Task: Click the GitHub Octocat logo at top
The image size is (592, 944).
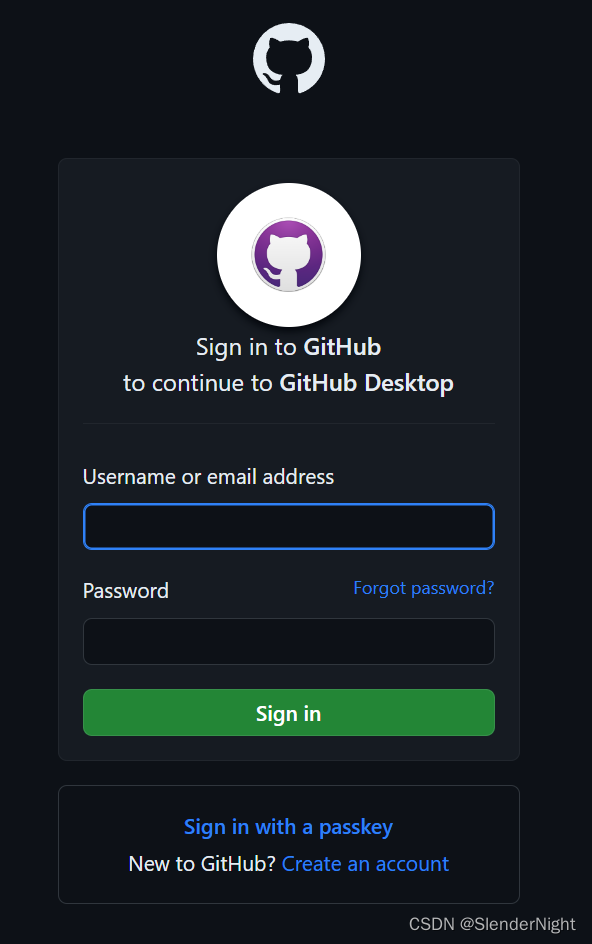Action: [x=288, y=58]
